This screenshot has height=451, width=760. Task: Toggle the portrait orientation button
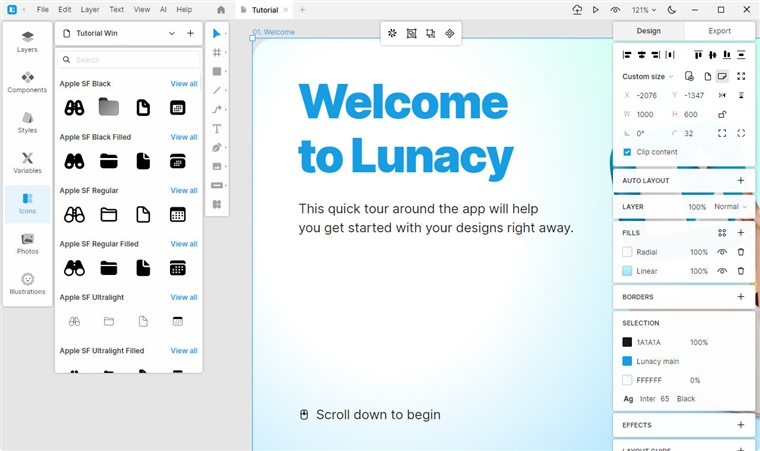[x=708, y=76]
